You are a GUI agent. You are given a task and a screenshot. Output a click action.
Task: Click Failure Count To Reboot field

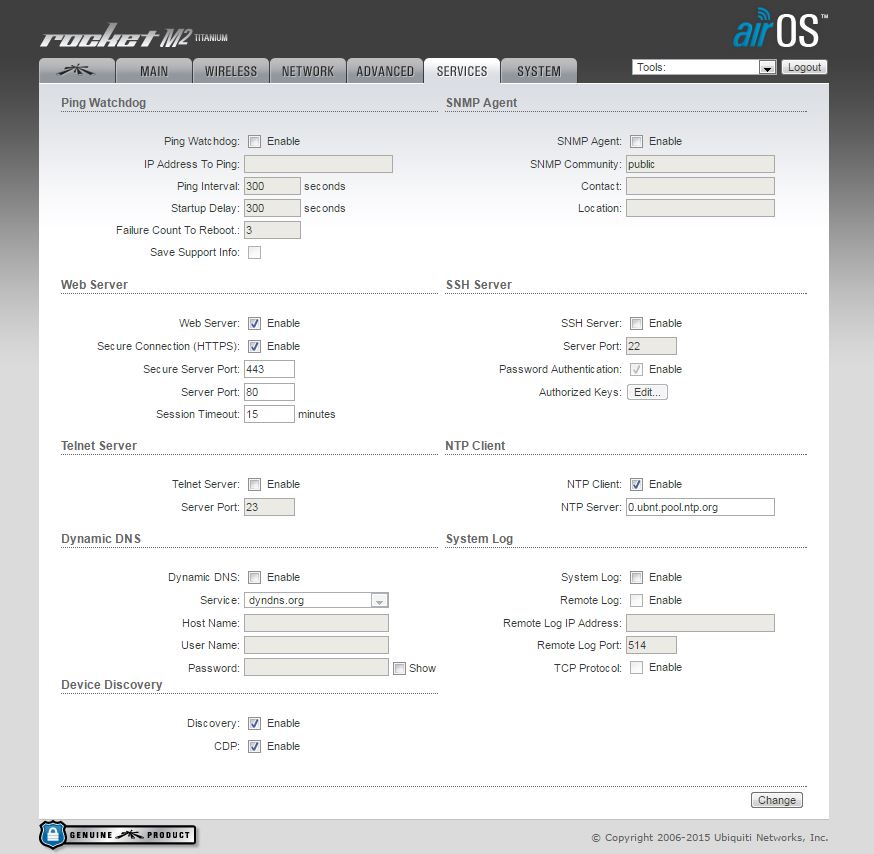click(272, 230)
